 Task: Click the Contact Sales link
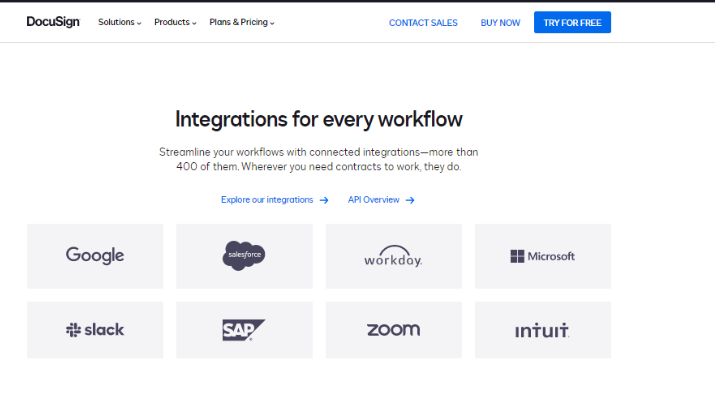pos(423,23)
